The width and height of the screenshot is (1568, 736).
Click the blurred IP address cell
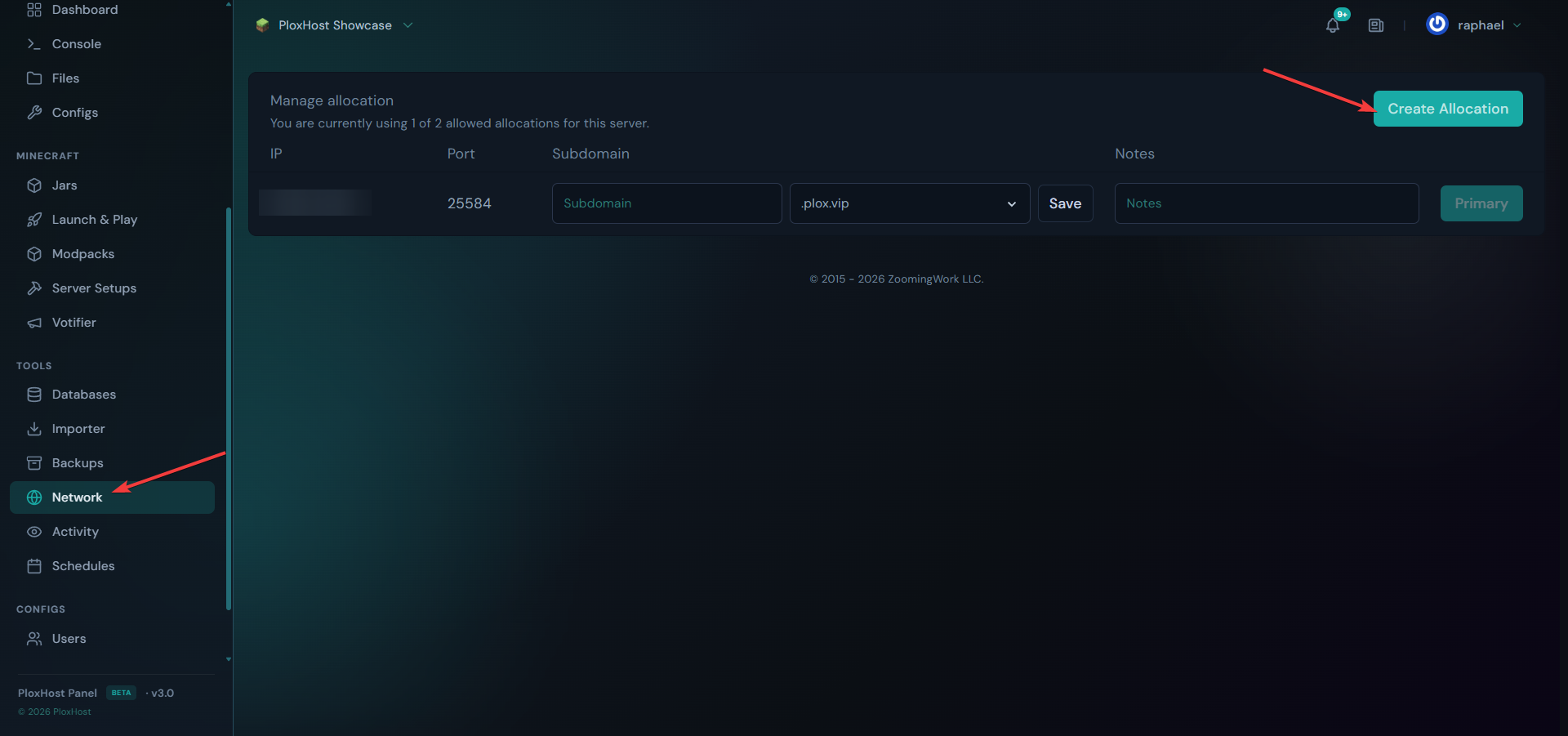315,203
